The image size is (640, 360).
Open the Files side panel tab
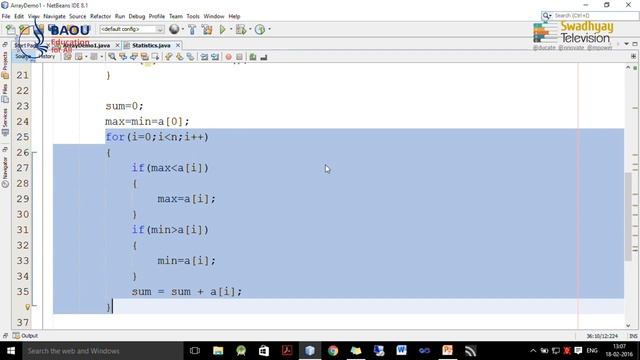tap(5, 93)
